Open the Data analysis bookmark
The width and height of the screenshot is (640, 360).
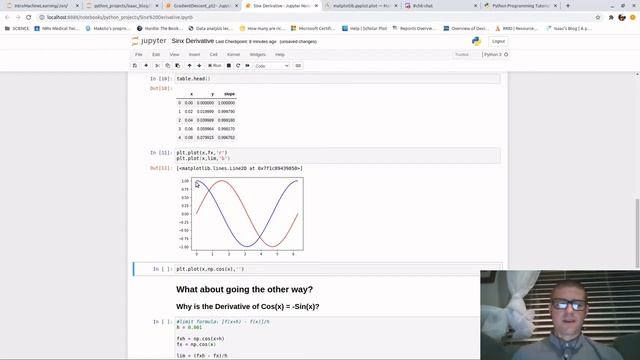[x=210, y=29]
